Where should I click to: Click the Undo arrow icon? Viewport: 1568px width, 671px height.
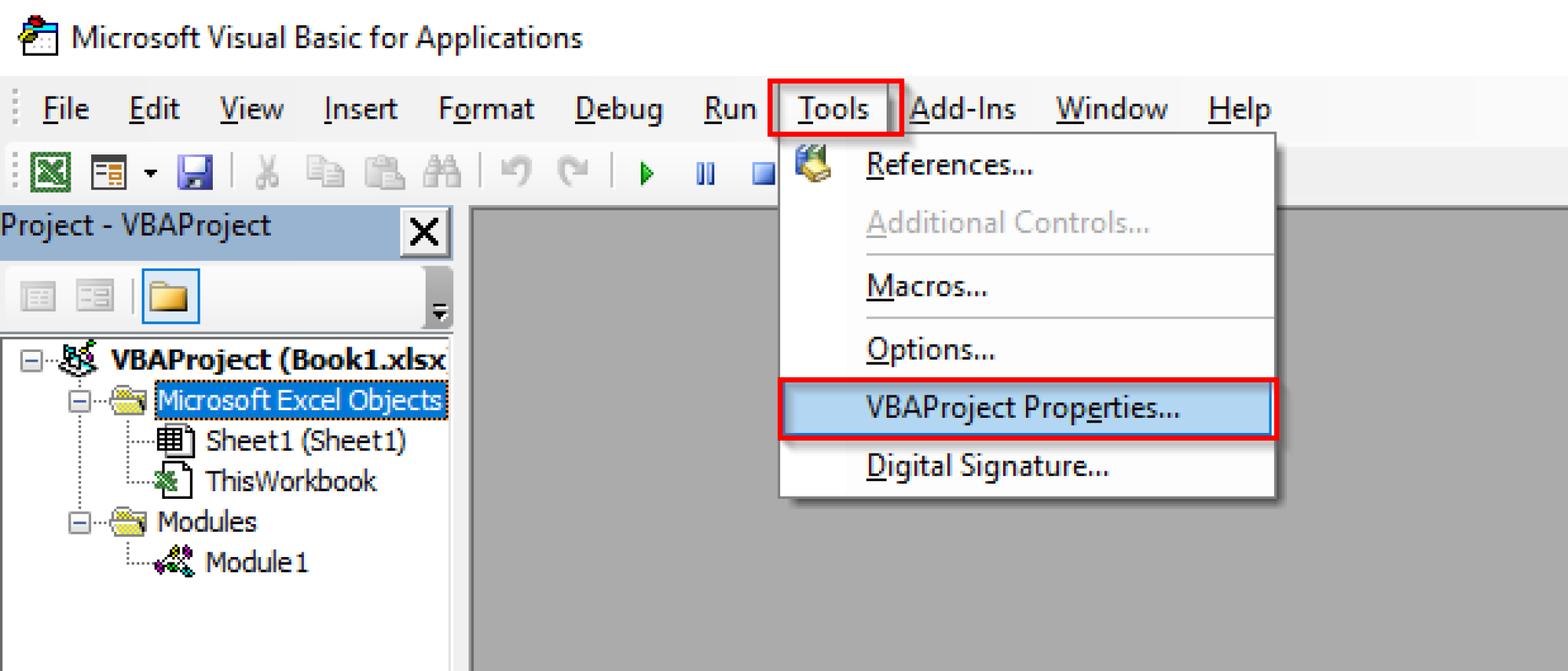[516, 171]
